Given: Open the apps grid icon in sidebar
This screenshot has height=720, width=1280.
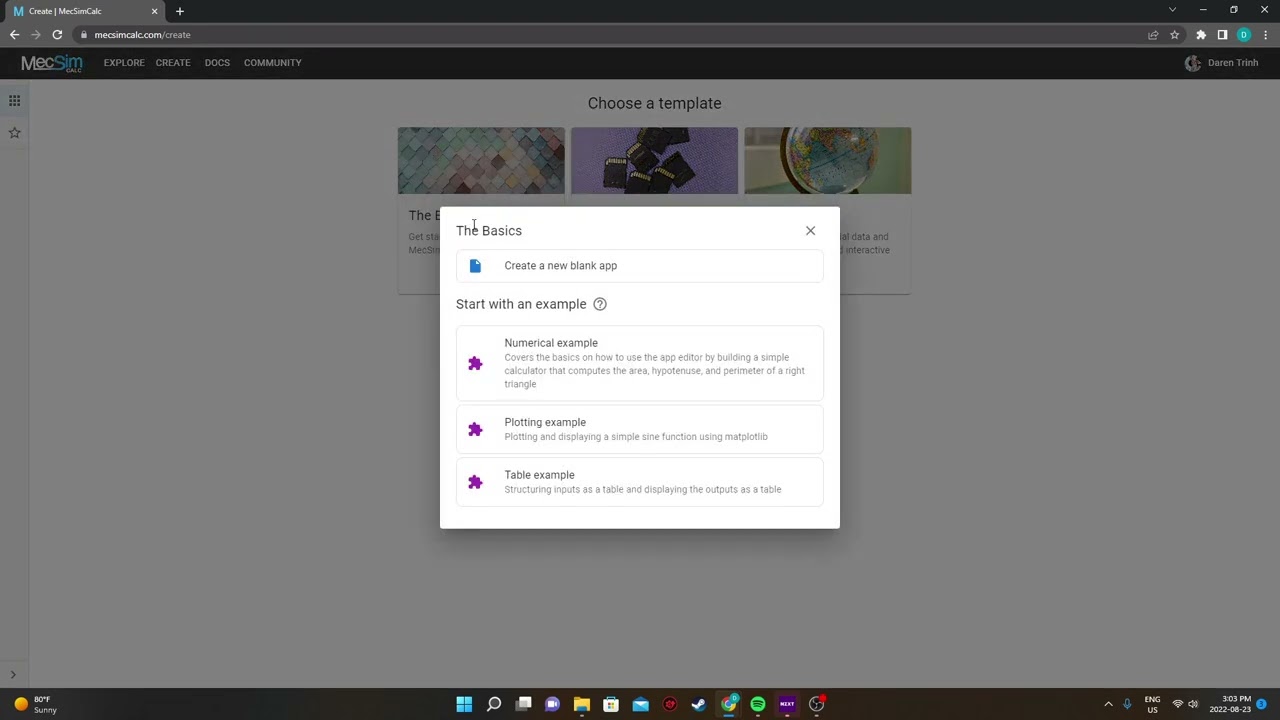Looking at the screenshot, I should coord(15,101).
